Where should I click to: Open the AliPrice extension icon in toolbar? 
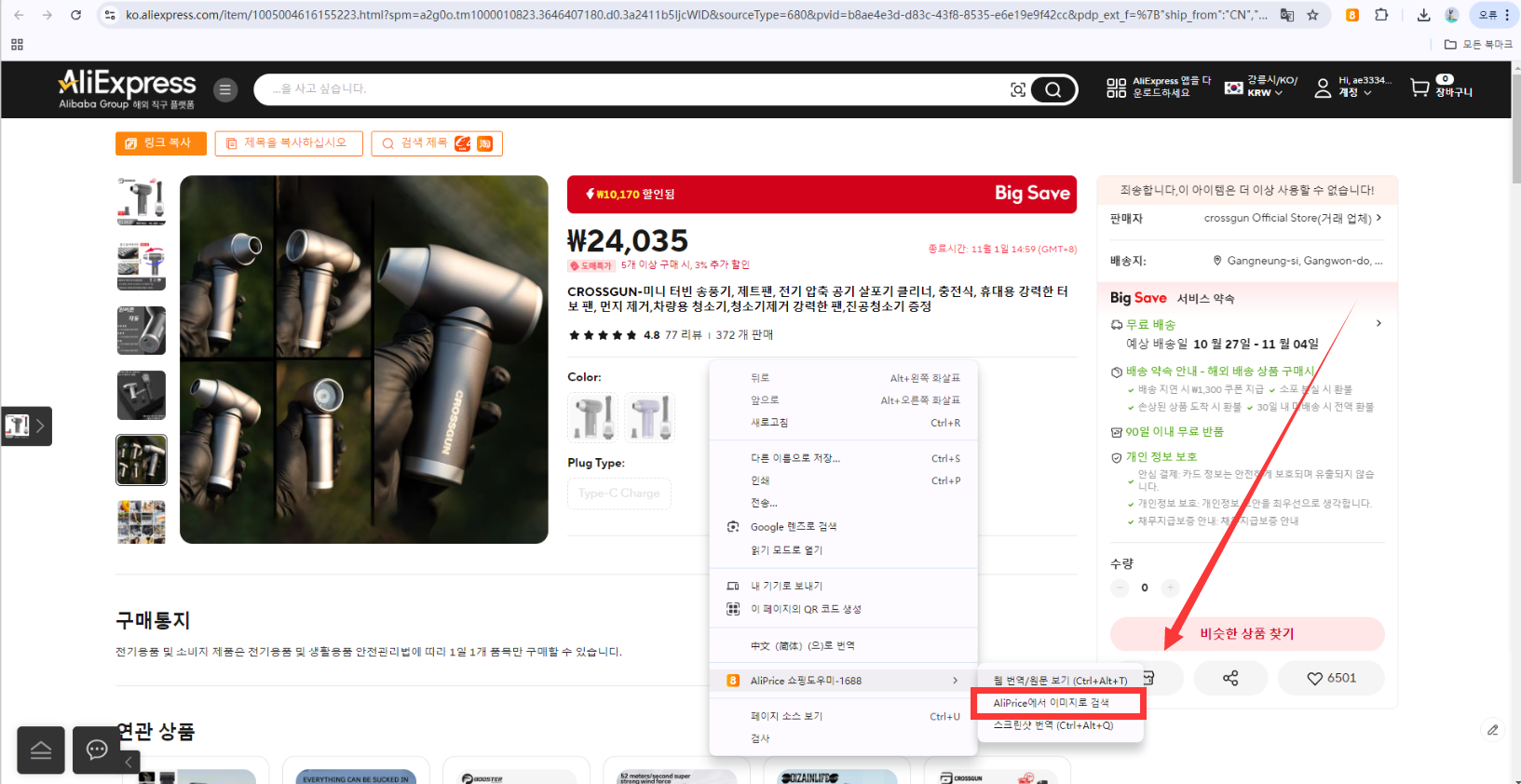click(x=1352, y=15)
